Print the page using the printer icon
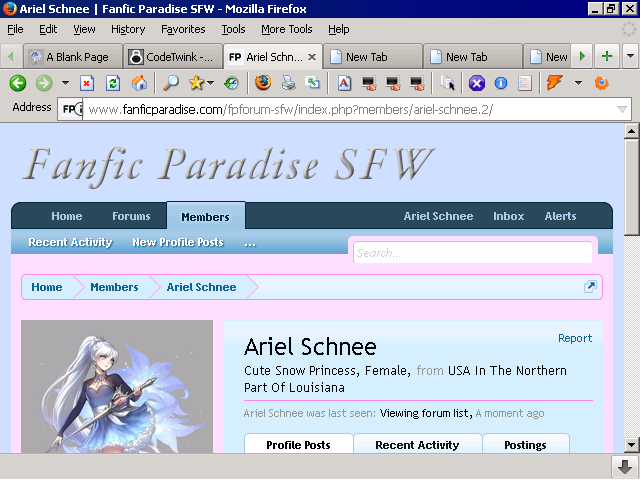This screenshot has width=640, height=480. [289, 83]
